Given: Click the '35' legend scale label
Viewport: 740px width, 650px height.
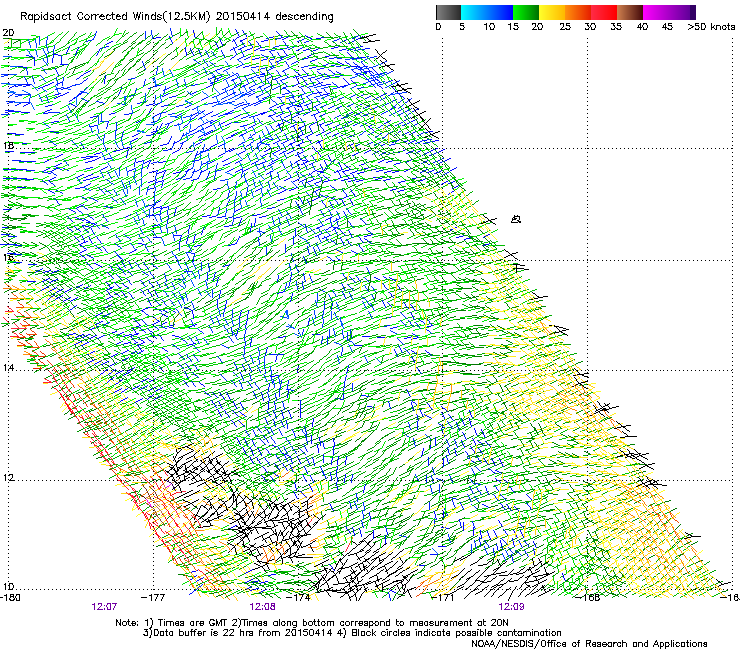Looking at the screenshot, I should pyautogui.click(x=616, y=27).
